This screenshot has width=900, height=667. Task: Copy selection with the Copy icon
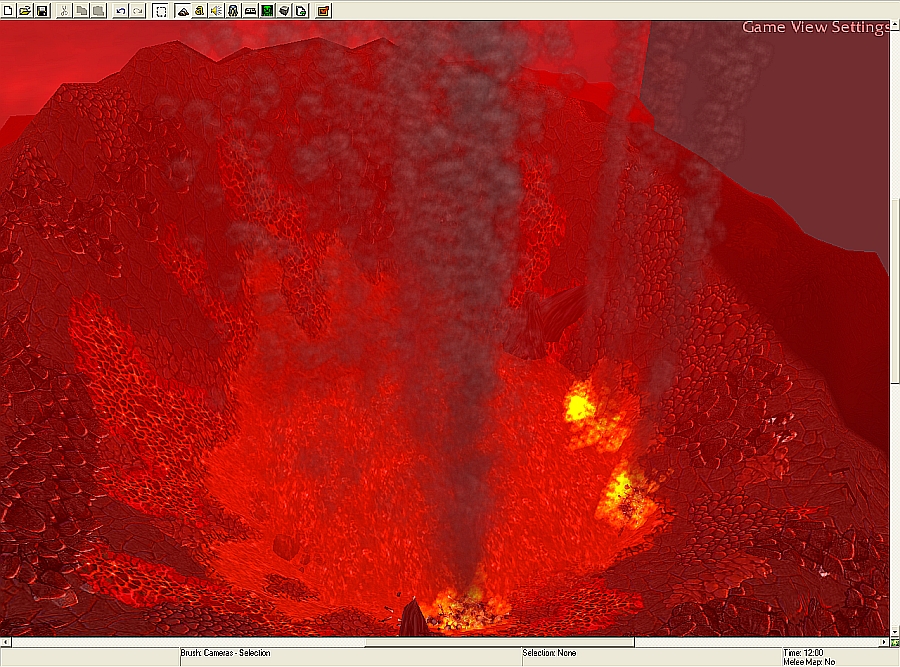[82, 10]
